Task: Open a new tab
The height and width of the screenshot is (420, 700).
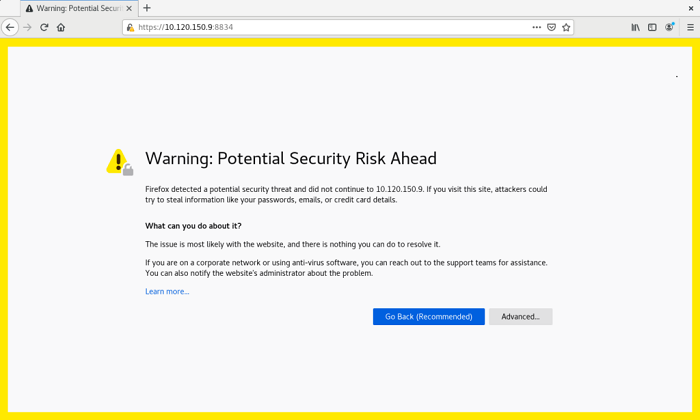Action: tap(147, 8)
